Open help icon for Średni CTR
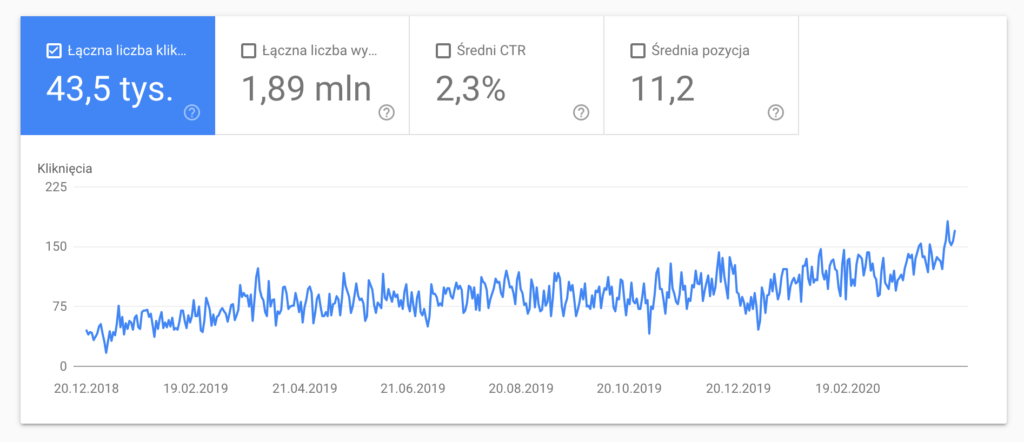Viewport: 1024px width, 442px height. pyautogui.click(x=581, y=113)
